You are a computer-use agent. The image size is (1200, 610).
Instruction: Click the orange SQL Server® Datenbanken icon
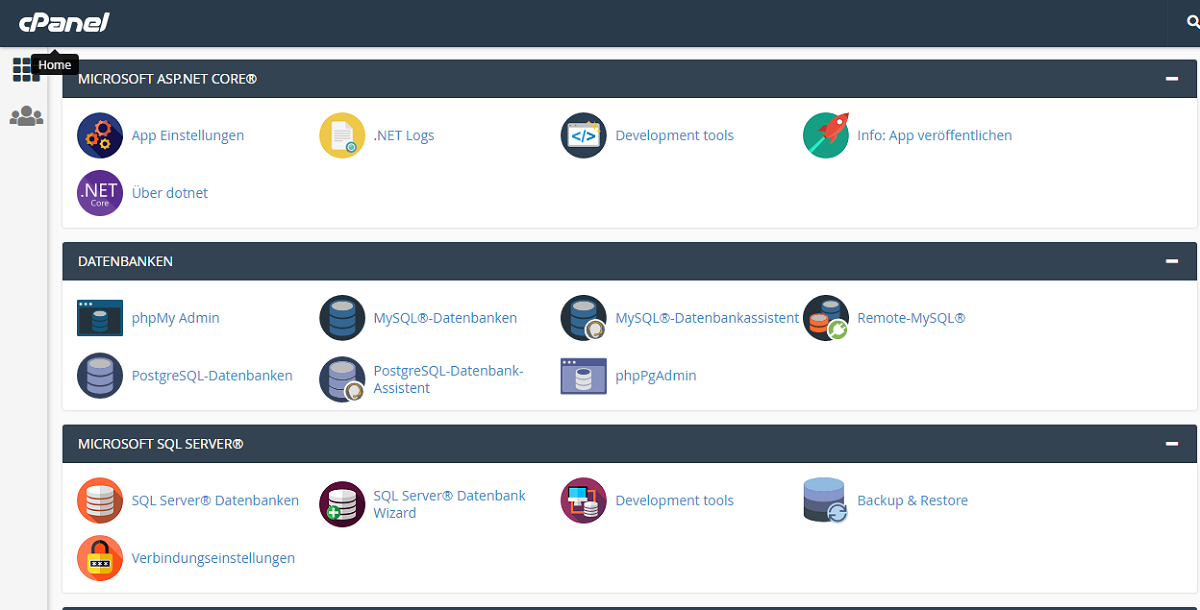100,501
